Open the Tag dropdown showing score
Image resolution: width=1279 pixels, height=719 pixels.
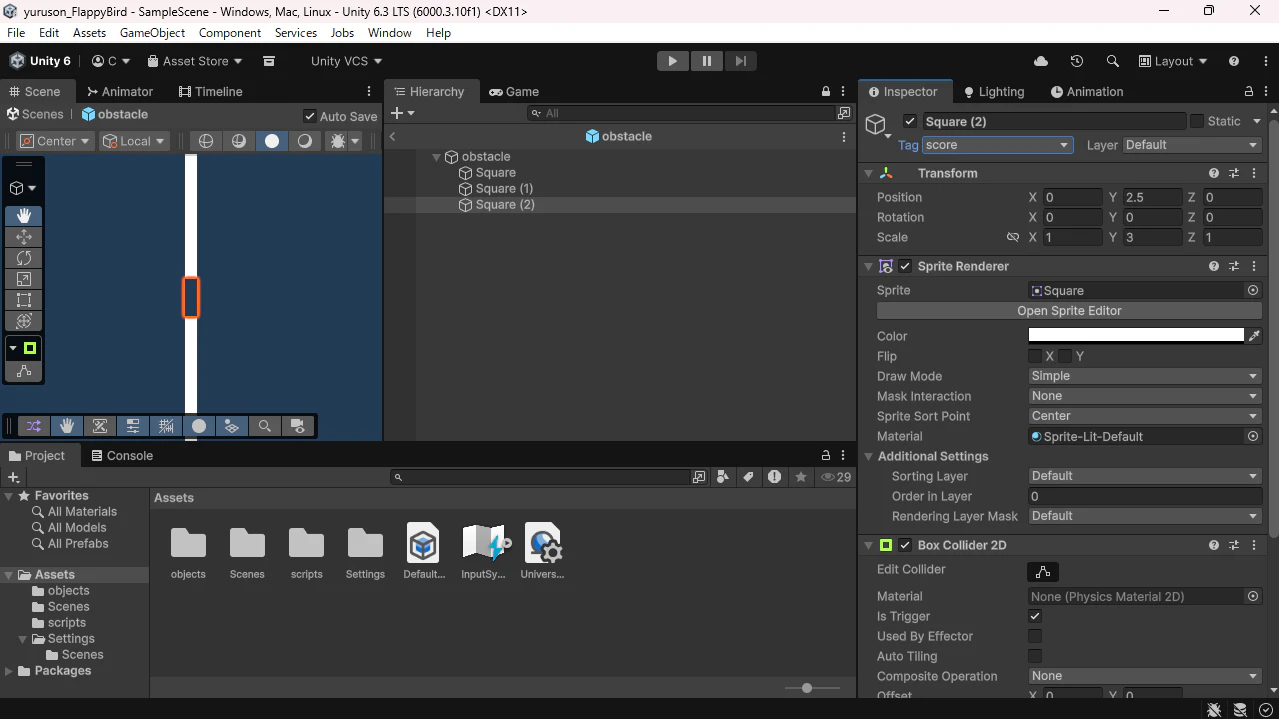(x=997, y=145)
